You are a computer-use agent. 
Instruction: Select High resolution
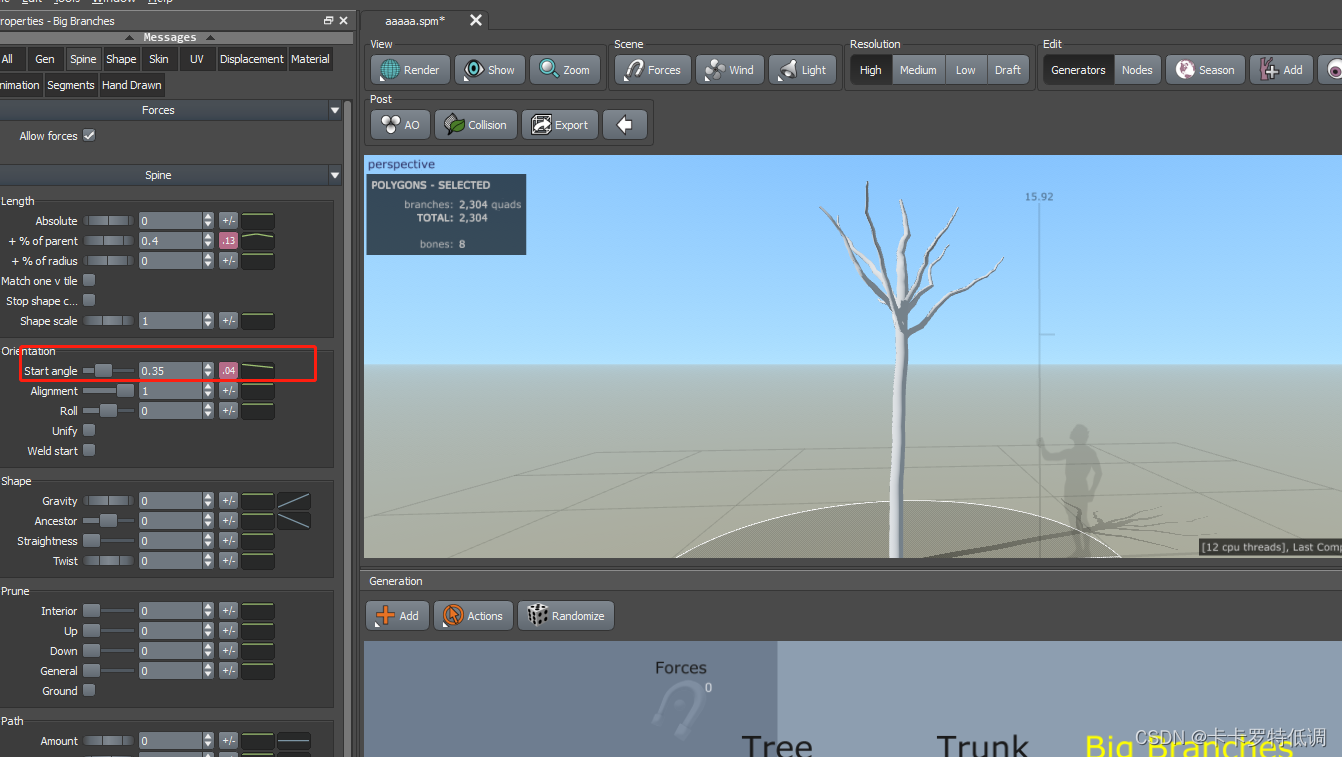coord(870,70)
